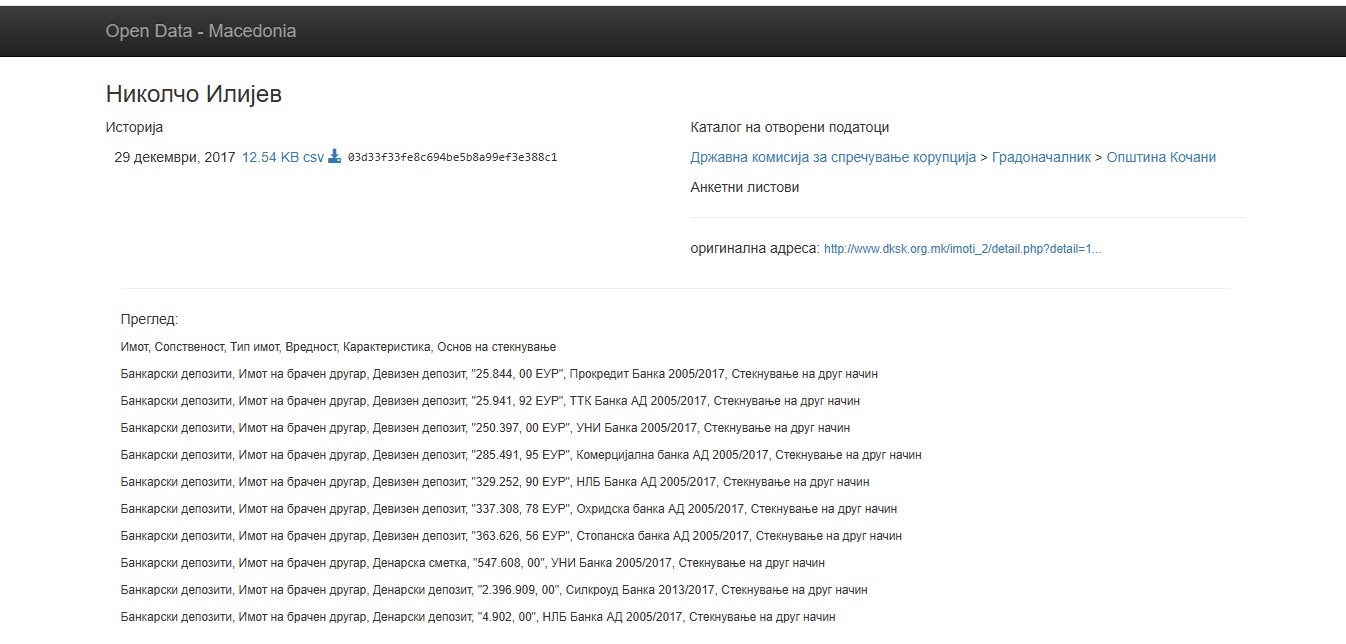Image resolution: width=1346 pixels, height=644 pixels.
Task: Click the 29 декември, 2017 date entry
Action: pyautogui.click(x=175, y=157)
